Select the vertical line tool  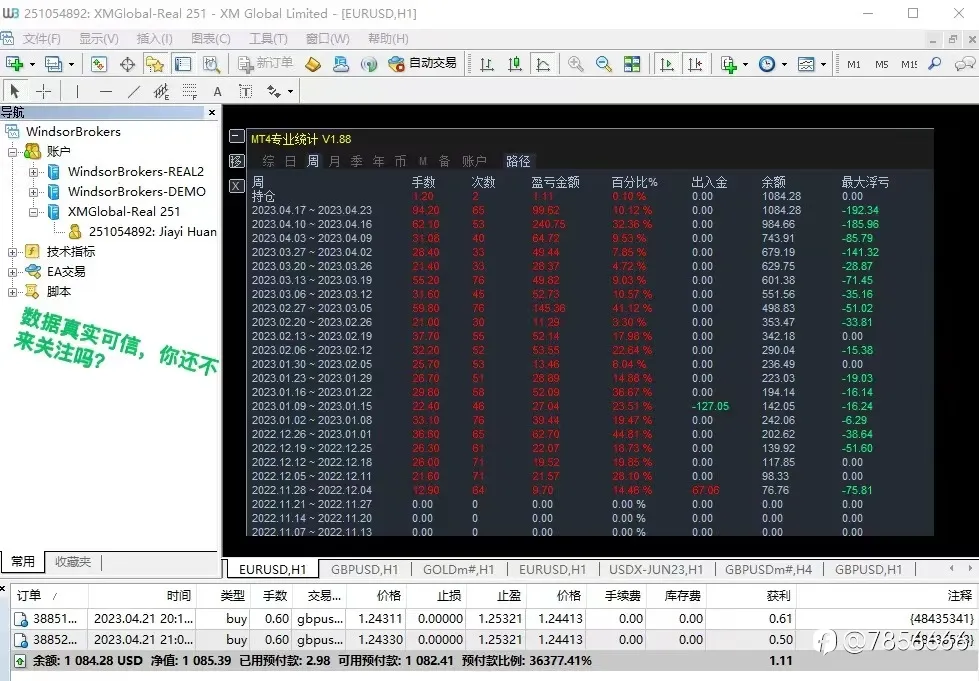(x=77, y=92)
